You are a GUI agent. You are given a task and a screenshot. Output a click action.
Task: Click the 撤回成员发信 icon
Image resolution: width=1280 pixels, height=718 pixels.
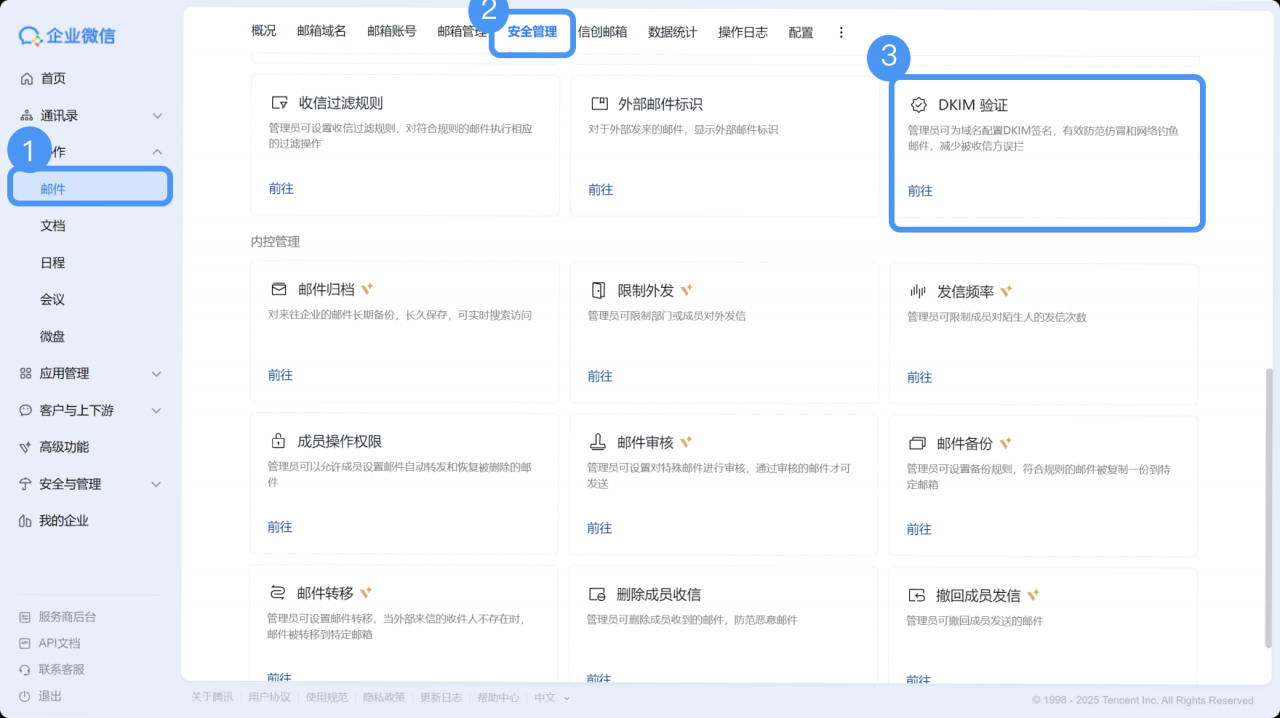[917, 595]
